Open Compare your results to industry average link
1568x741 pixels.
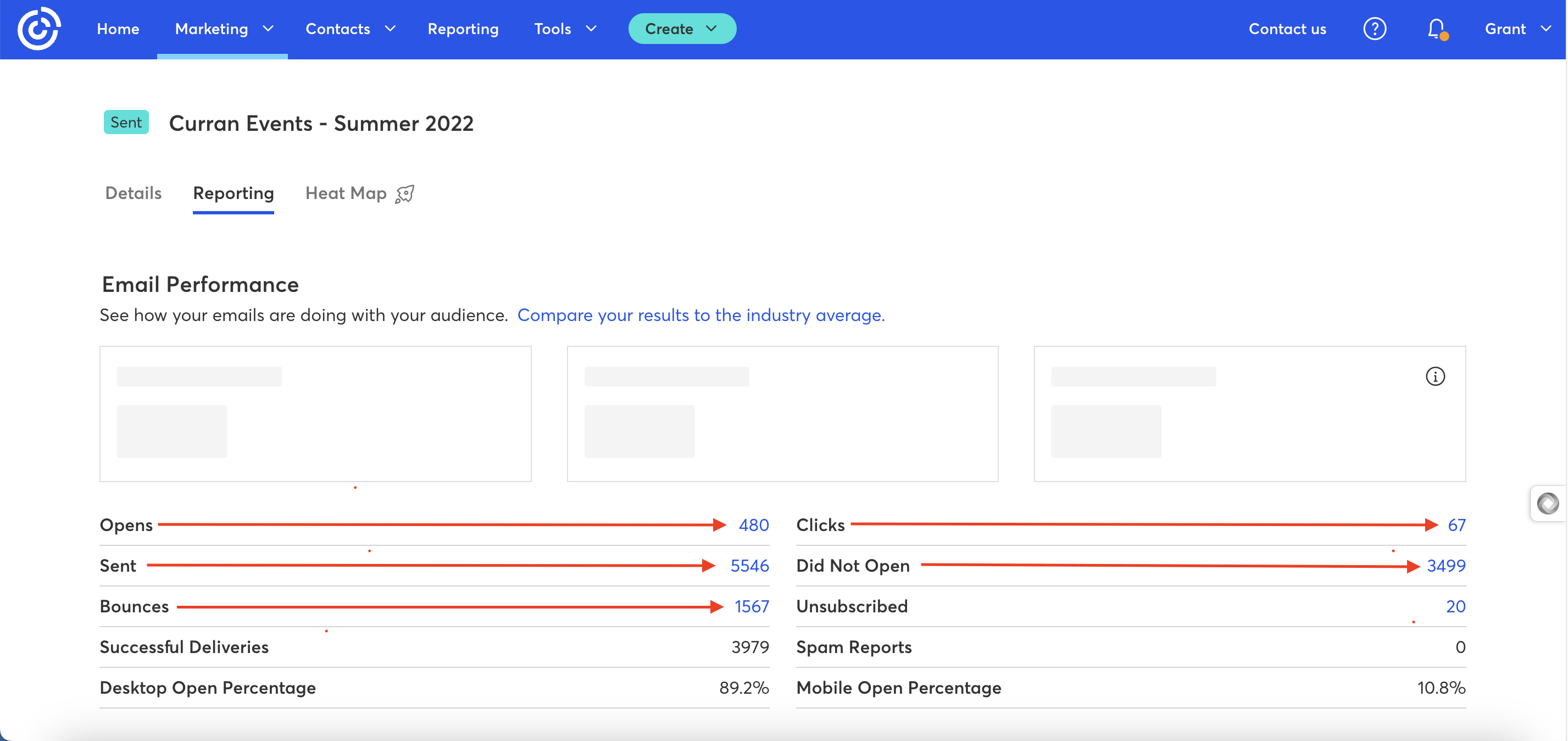click(x=700, y=315)
